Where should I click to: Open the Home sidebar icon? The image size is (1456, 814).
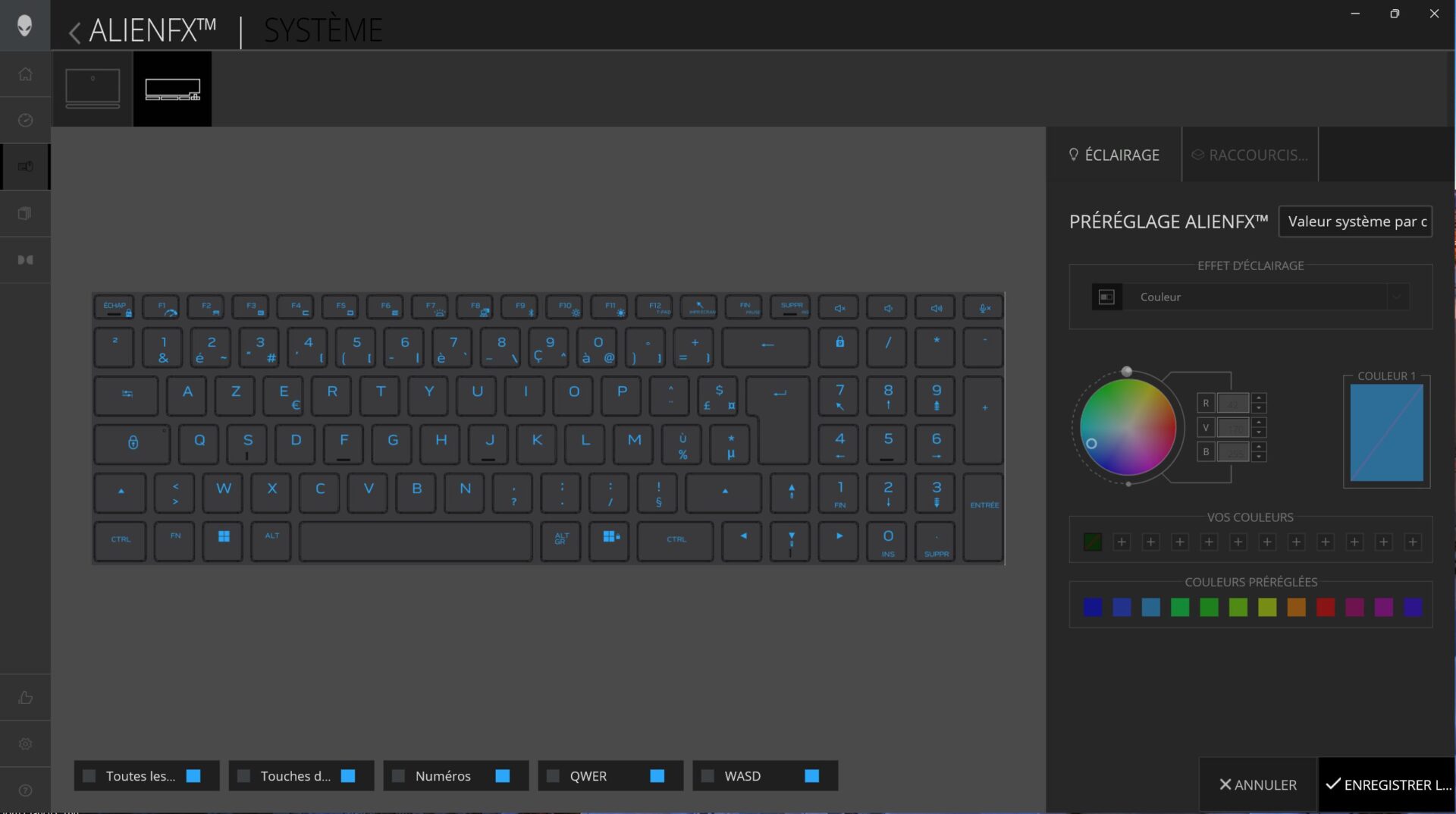[25, 74]
